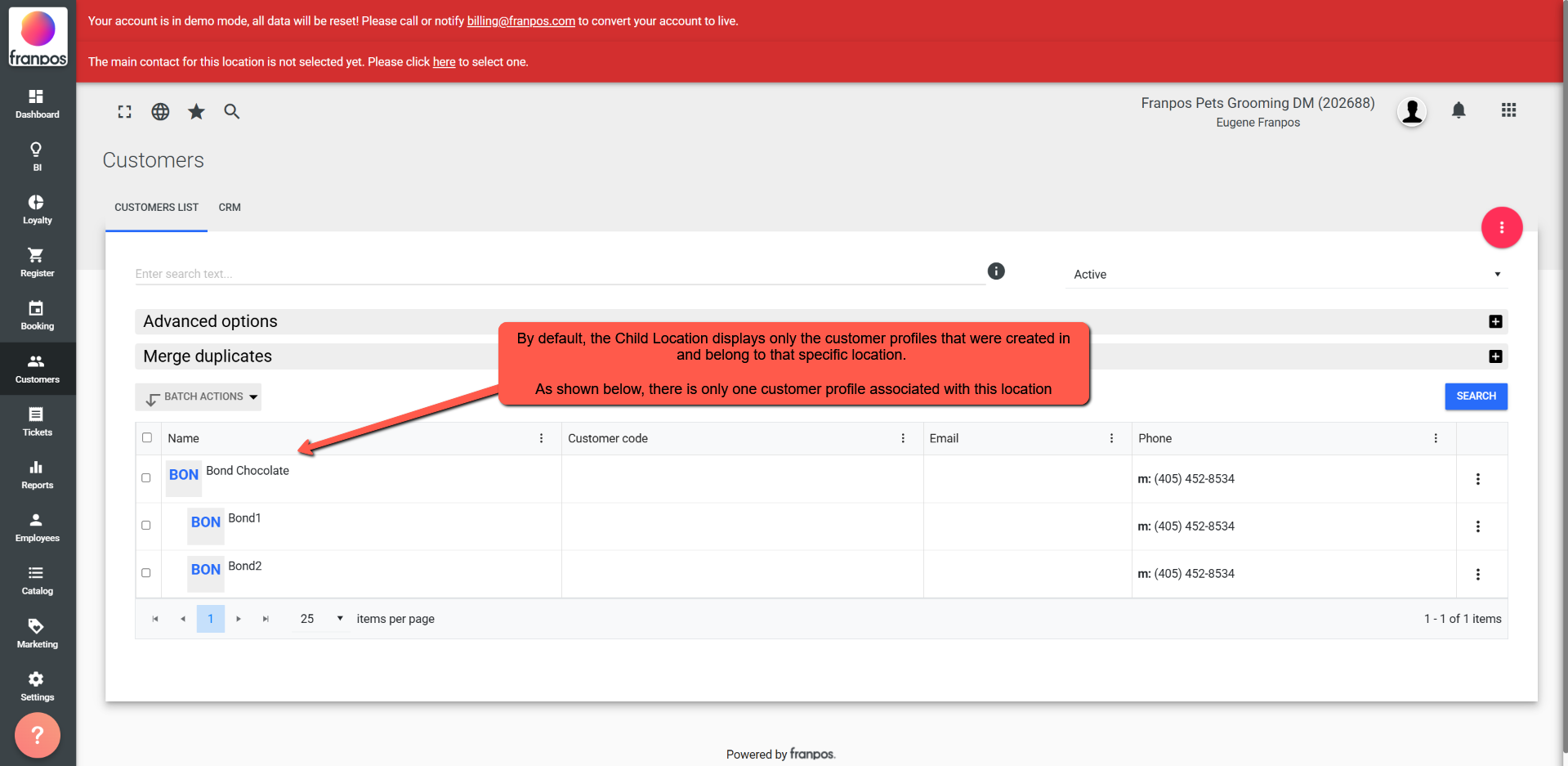Expand Advanced options panel
Image resolution: width=1568 pixels, height=766 pixels.
coord(1495,321)
